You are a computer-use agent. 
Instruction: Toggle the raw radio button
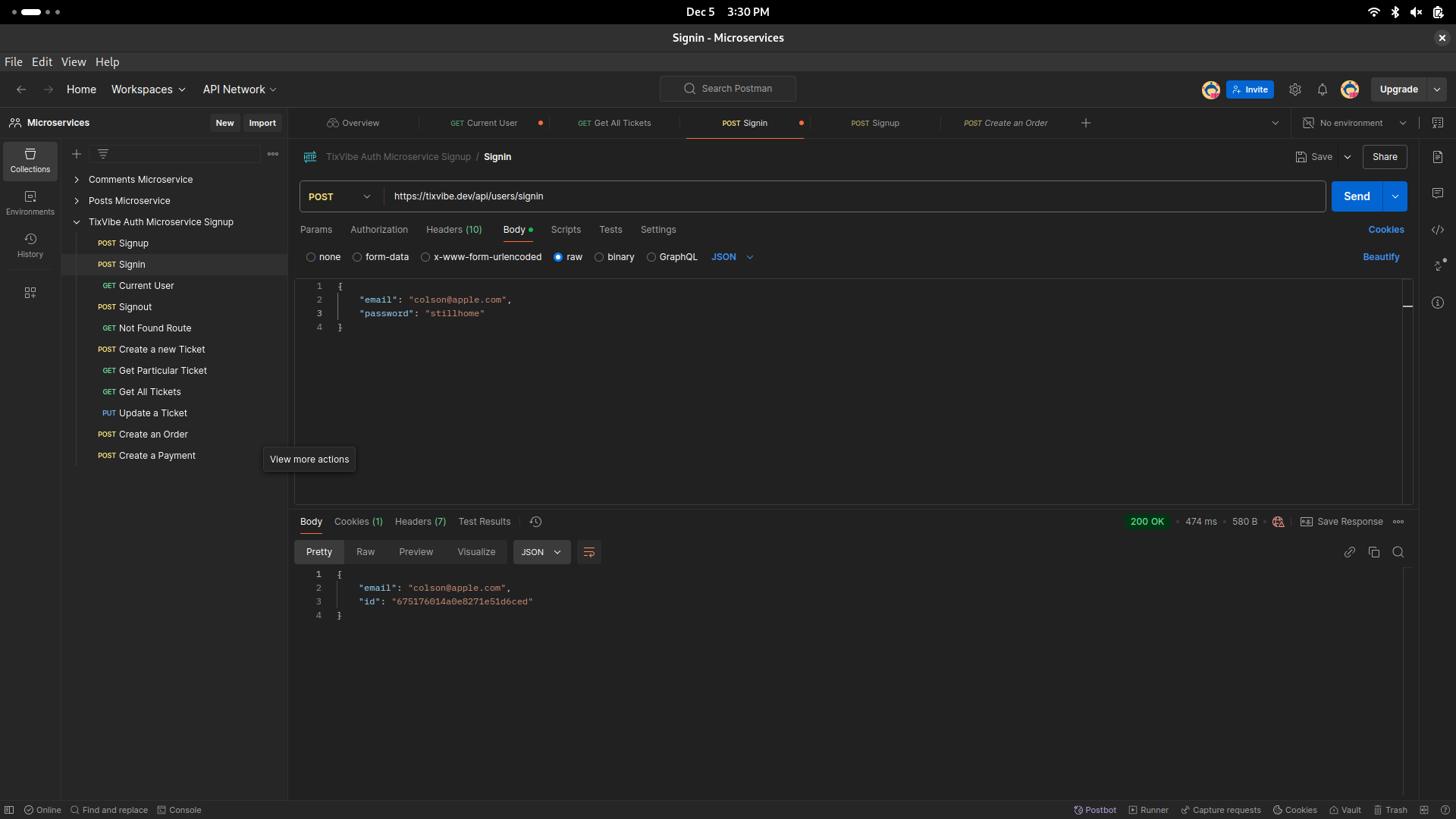[558, 257]
